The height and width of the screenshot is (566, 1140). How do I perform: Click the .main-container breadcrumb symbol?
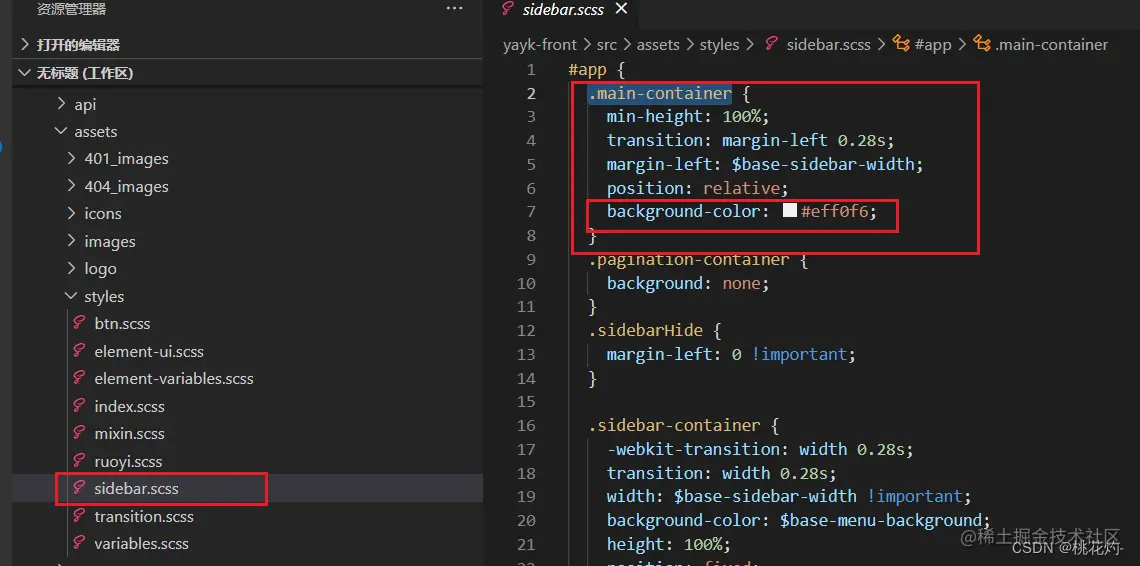(1051, 44)
